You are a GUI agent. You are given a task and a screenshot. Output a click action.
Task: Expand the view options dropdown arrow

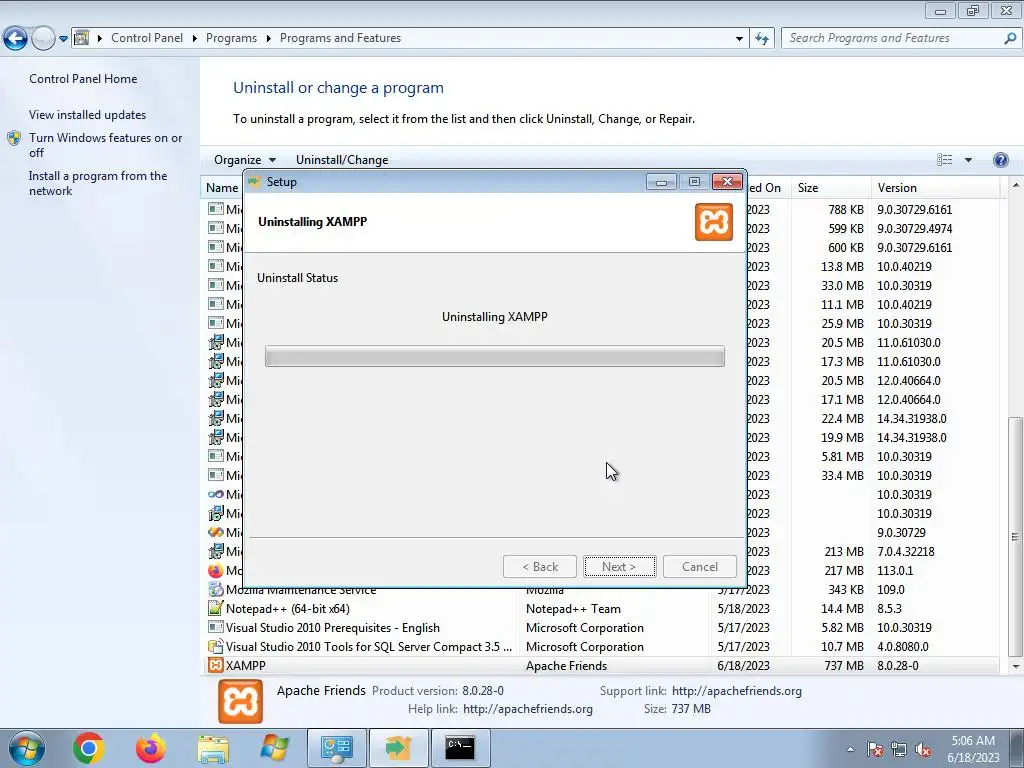pos(968,160)
